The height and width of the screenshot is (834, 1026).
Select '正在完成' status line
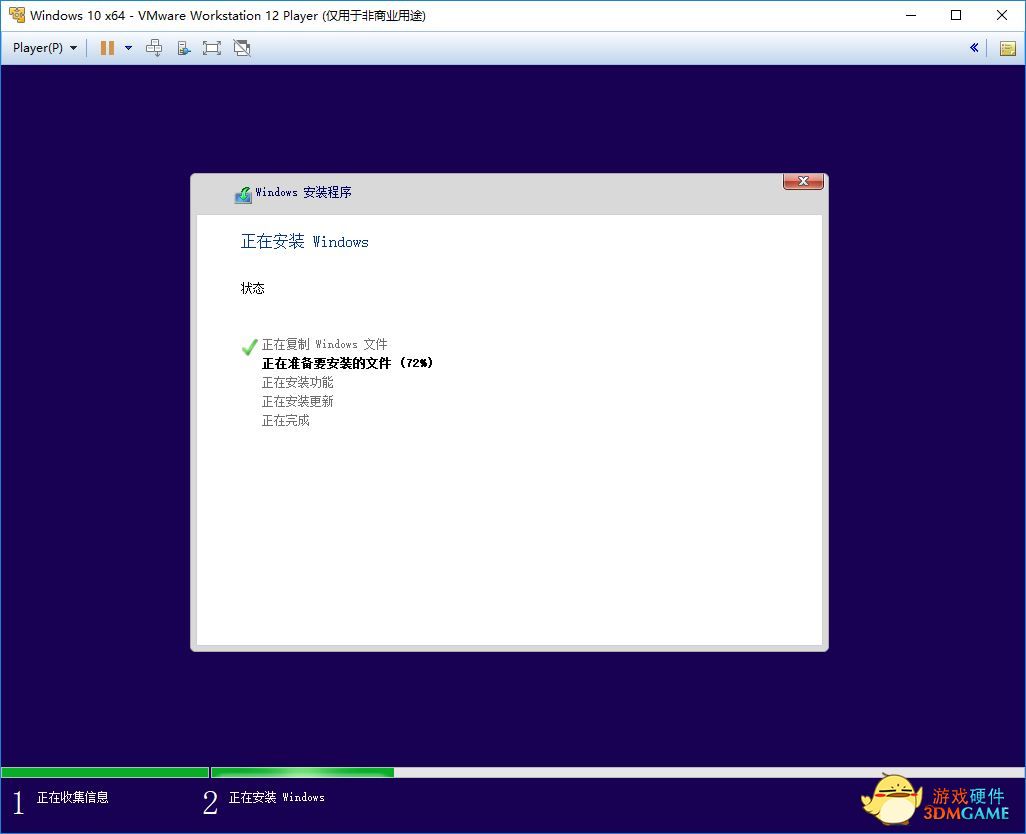[x=286, y=421]
